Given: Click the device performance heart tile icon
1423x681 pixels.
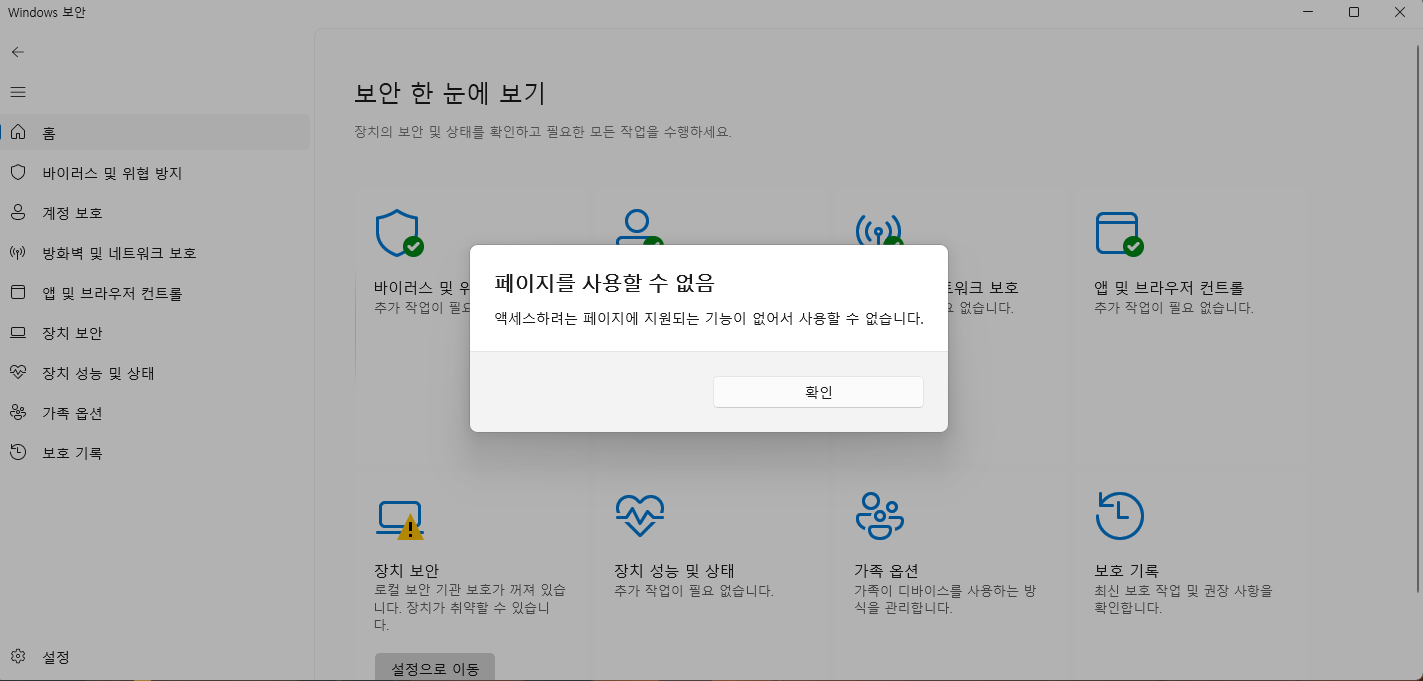Looking at the screenshot, I should pos(640,516).
